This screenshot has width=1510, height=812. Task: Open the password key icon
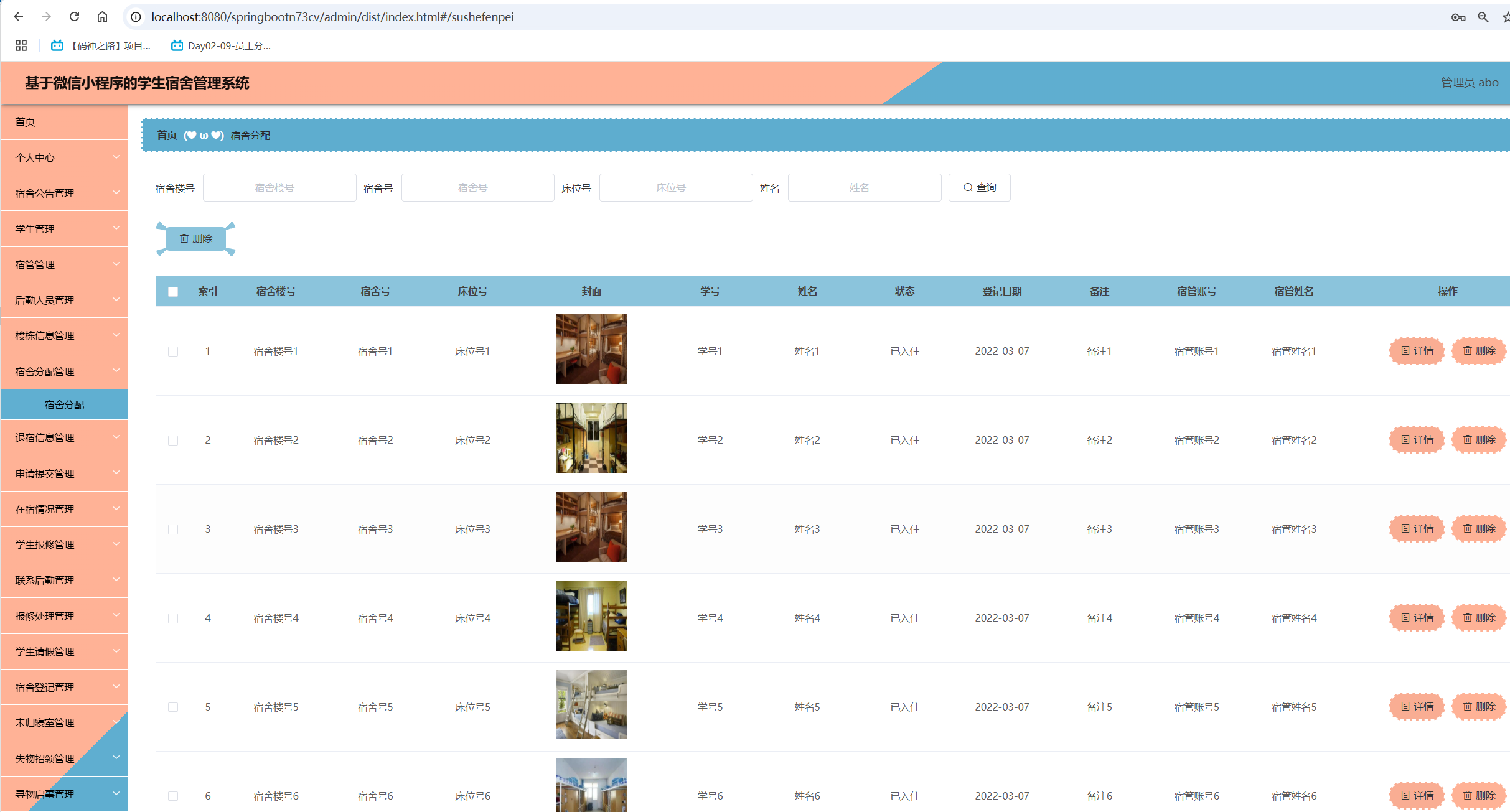[x=1458, y=17]
